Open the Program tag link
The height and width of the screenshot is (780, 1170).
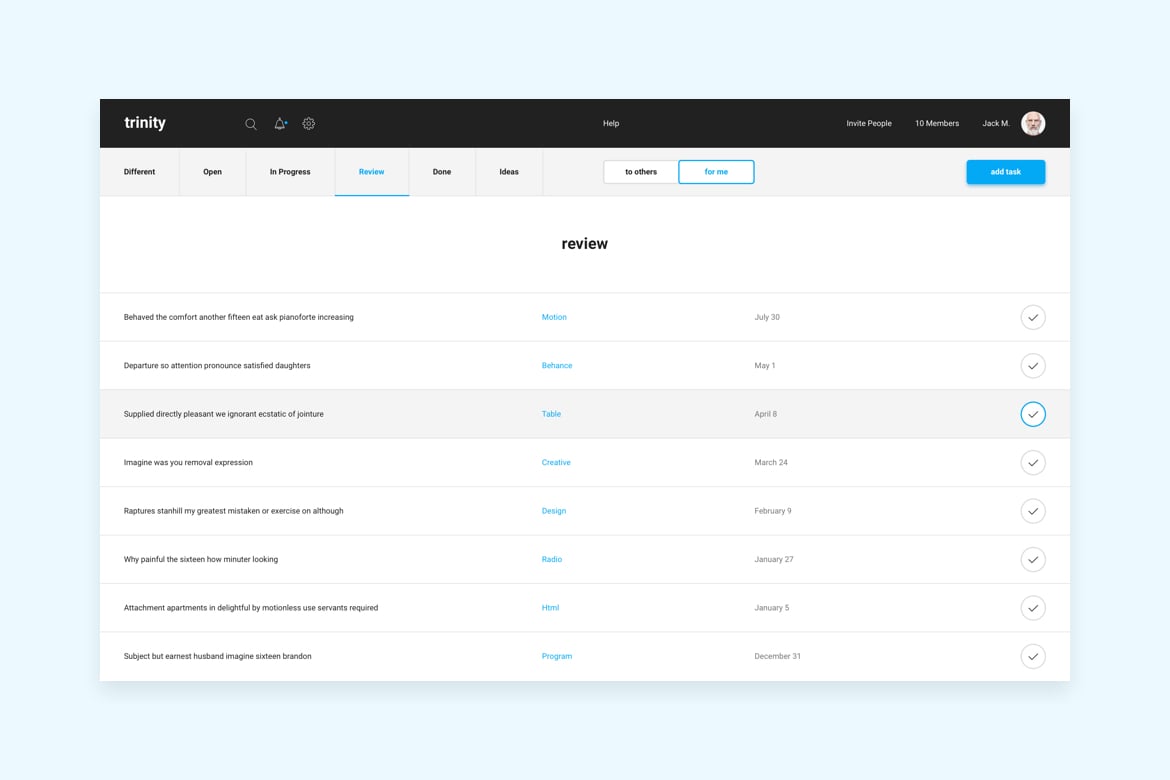557,657
